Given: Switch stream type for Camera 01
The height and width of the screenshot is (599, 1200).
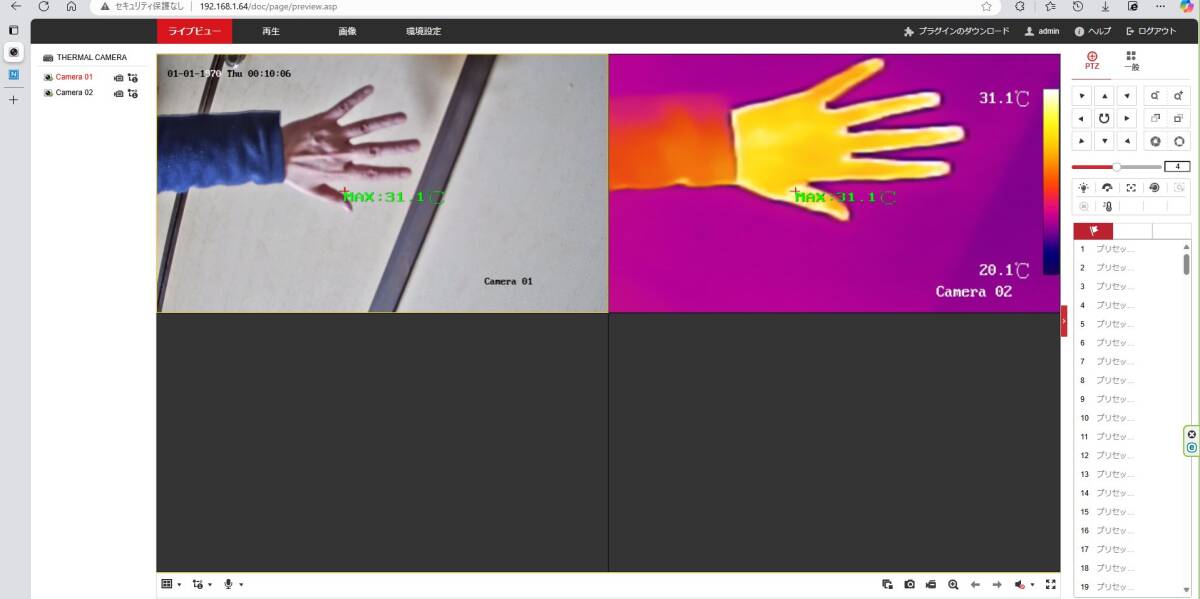Looking at the screenshot, I should [x=133, y=77].
